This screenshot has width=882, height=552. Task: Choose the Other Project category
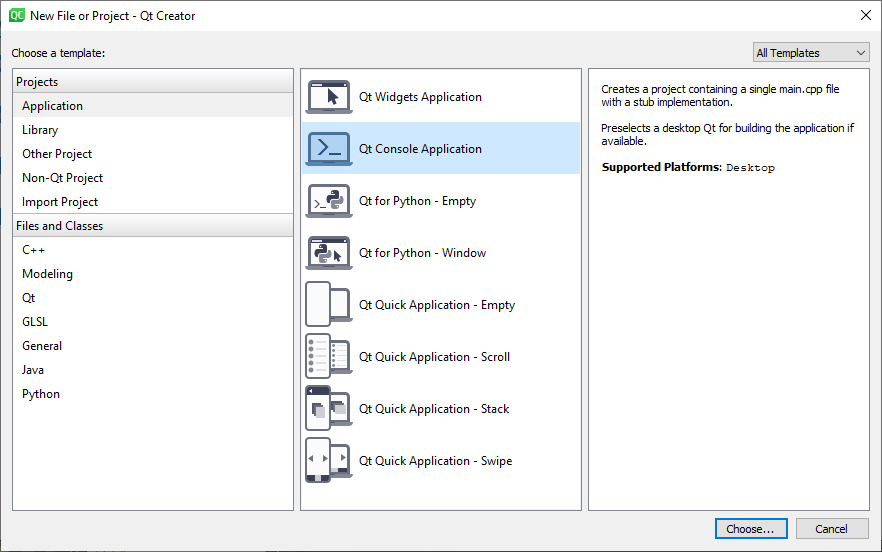click(x=57, y=154)
